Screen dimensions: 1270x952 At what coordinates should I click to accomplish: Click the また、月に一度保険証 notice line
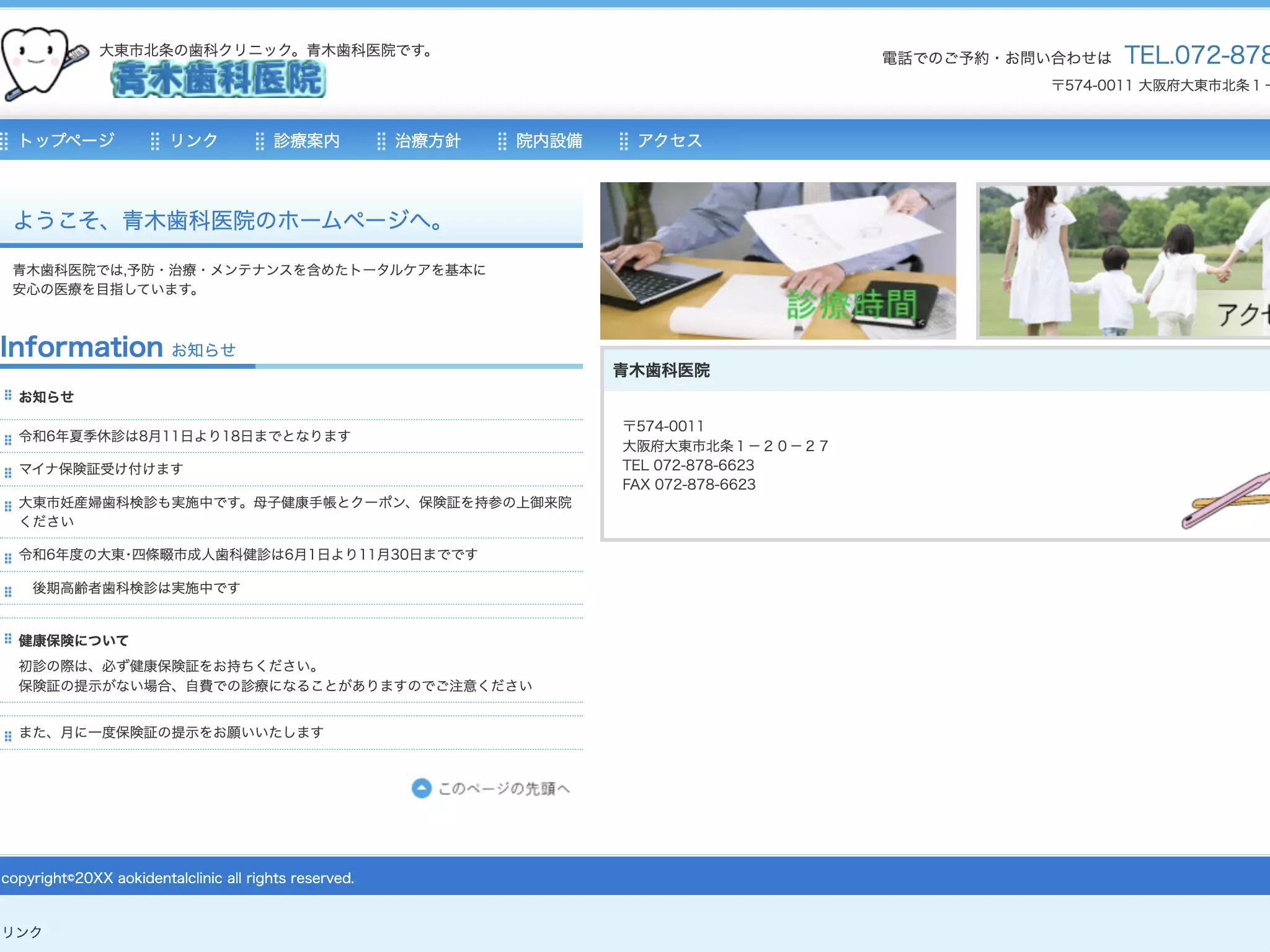[171, 732]
